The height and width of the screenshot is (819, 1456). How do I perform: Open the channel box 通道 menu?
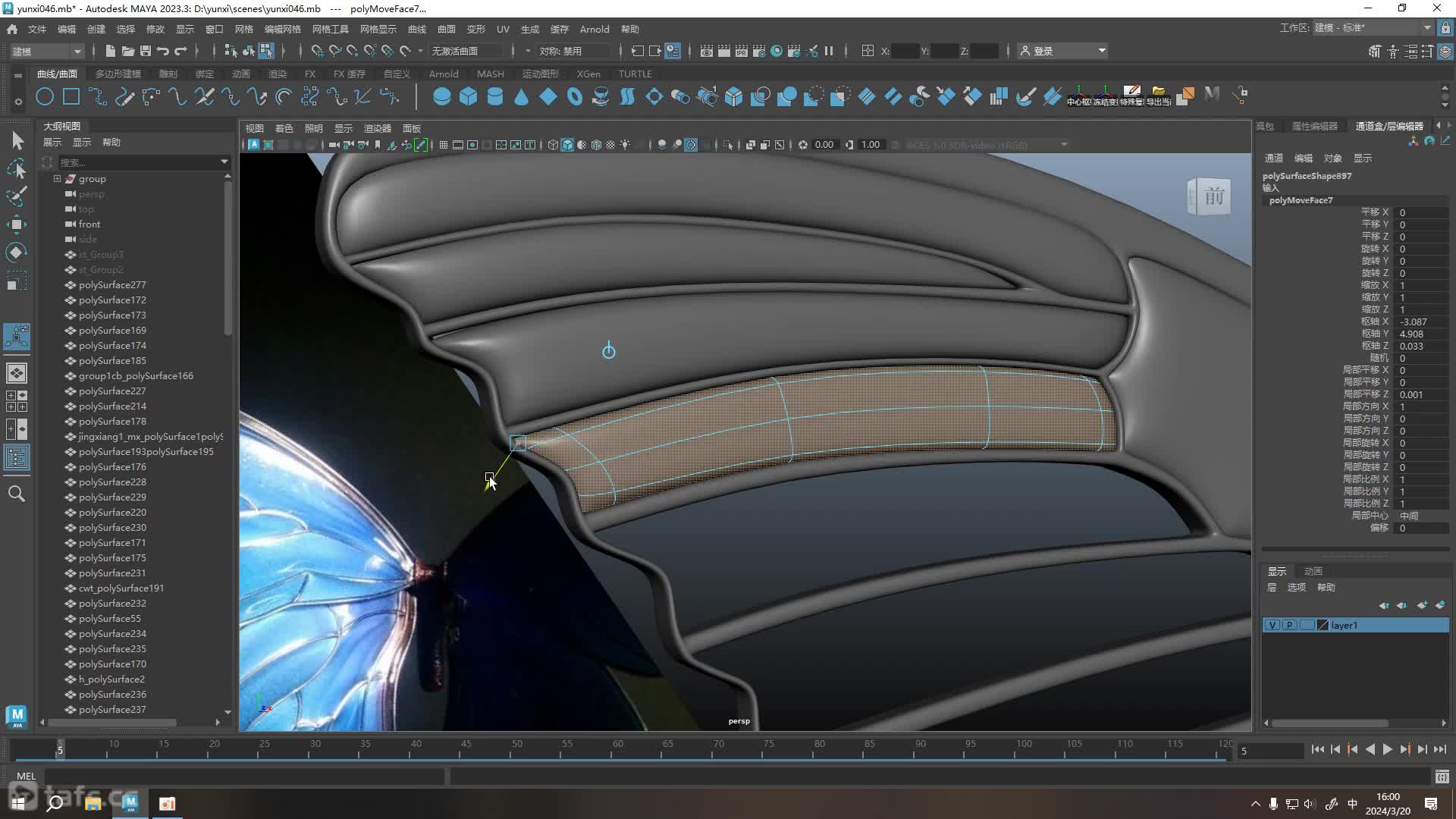point(1274,158)
